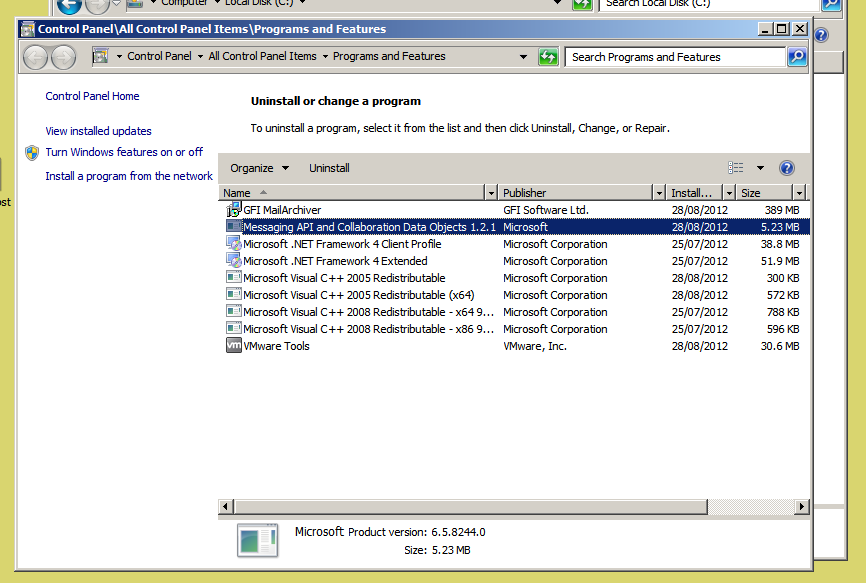
Task: Click the search magnifier in Programs and Features
Action: click(797, 56)
